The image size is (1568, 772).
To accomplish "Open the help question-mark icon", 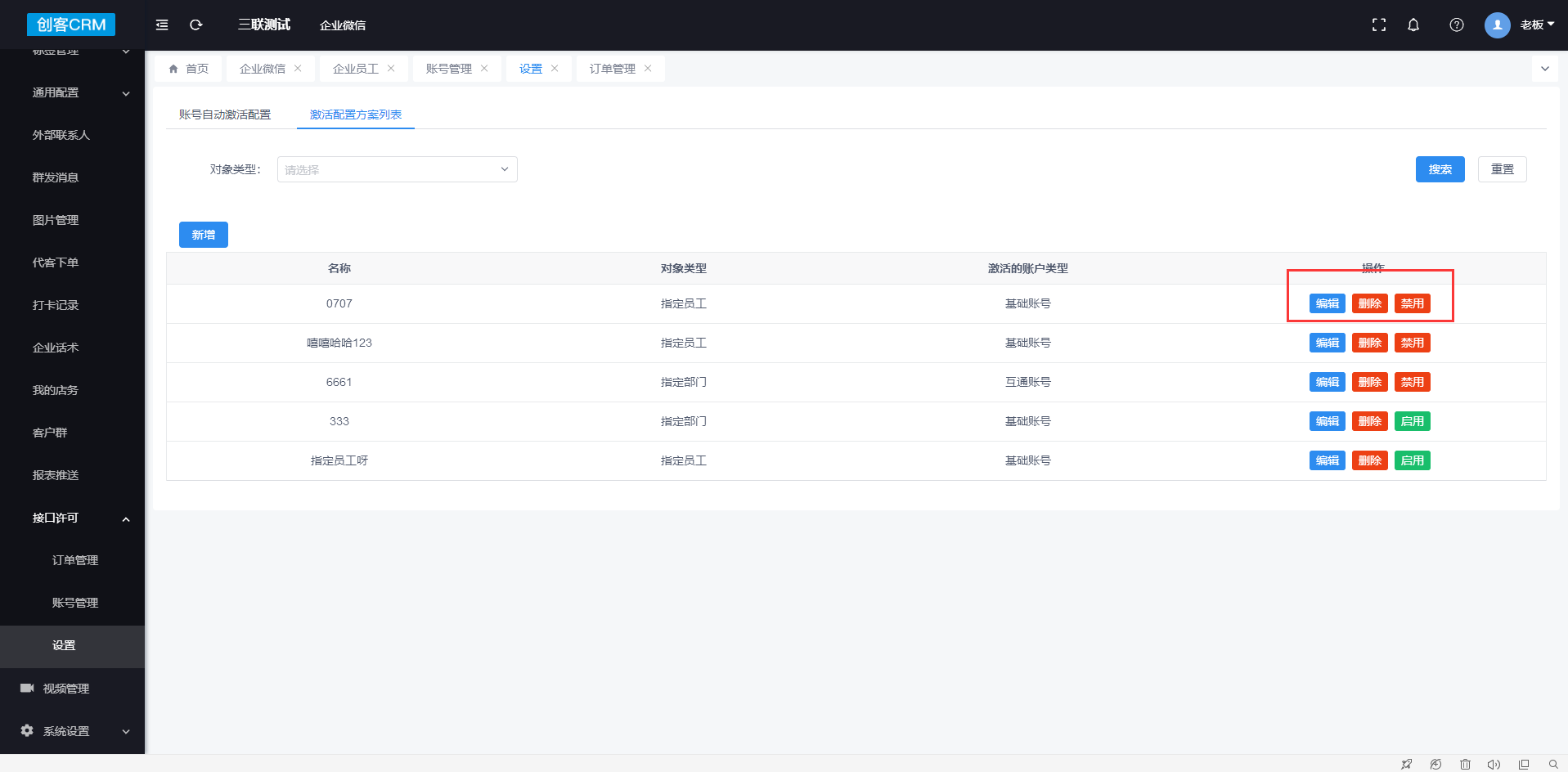I will (1457, 25).
